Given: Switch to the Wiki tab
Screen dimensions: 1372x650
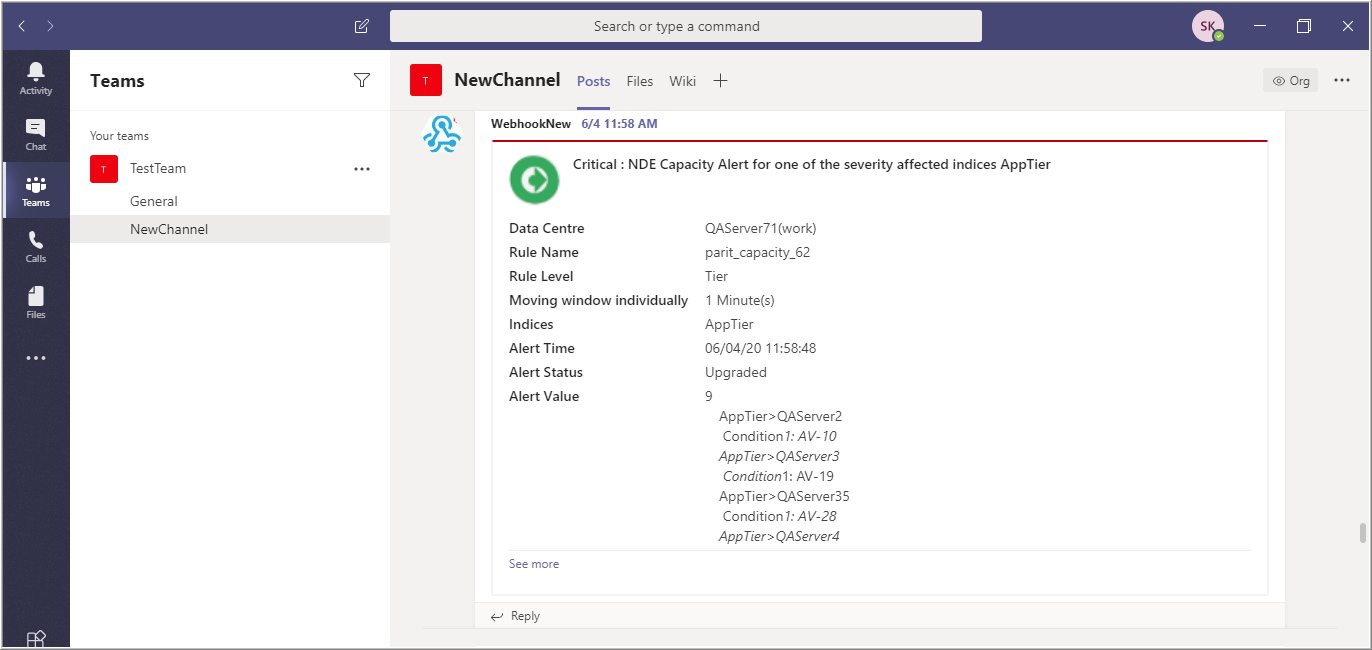Looking at the screenshot, I should pos(683,81).
